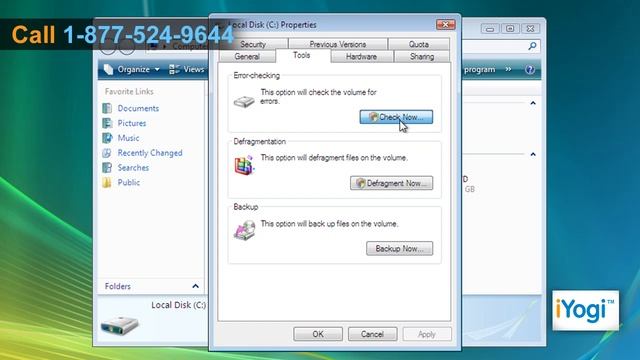The image size is (640, 360).
Task: Click the Apply button
Action: click(x=427, y=334)
